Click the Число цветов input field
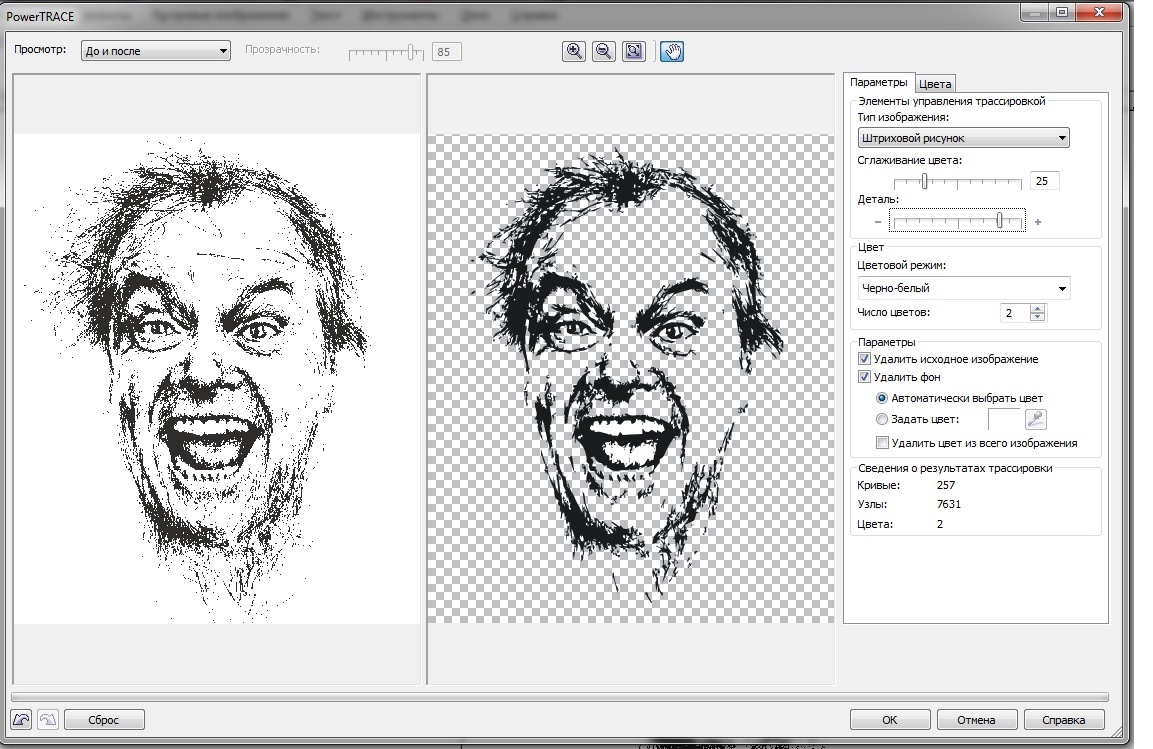The width and height of the screenshot is (1153, 749). pyautogui.click(x=1015, y=313)
